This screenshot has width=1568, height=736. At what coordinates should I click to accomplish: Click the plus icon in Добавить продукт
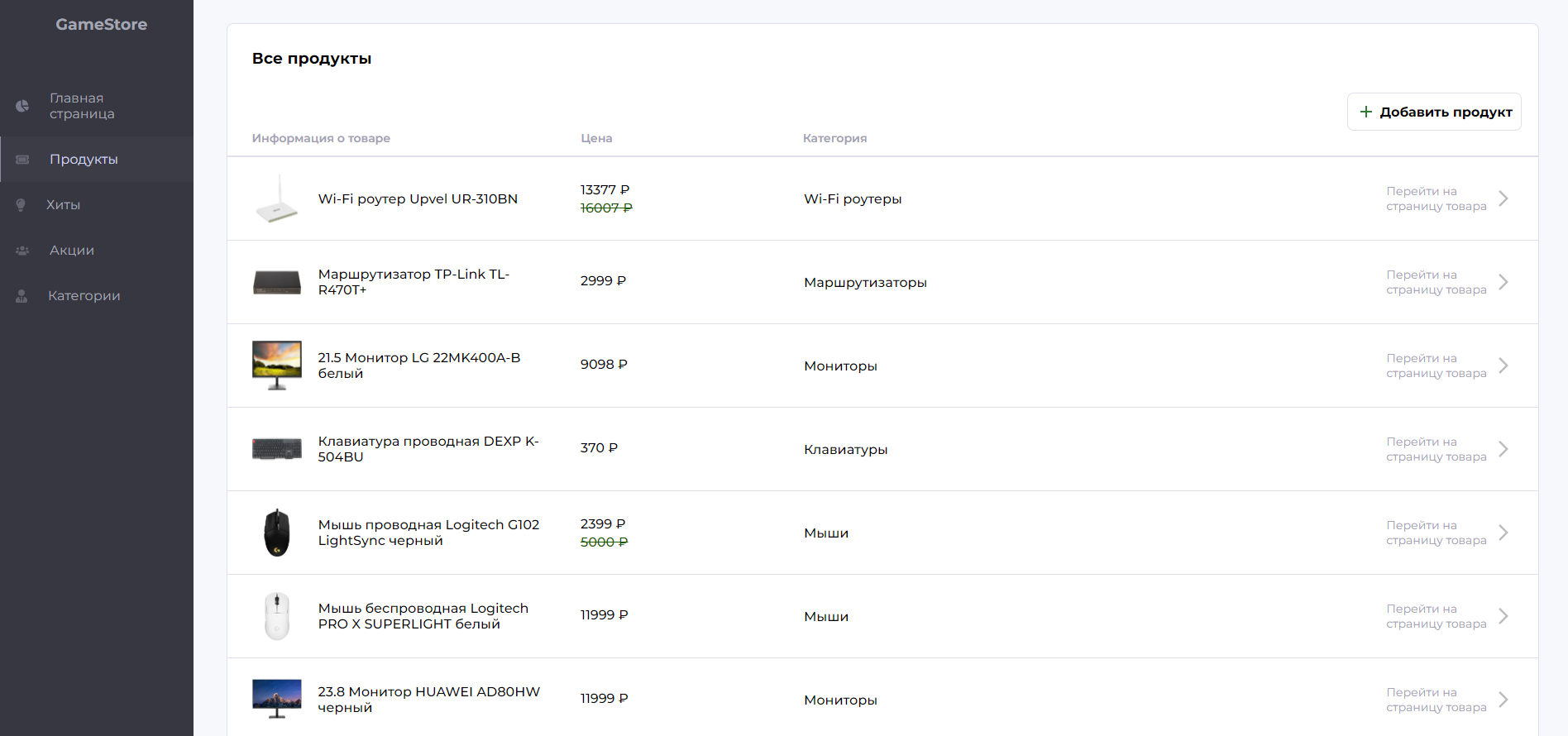point(1366,112)
